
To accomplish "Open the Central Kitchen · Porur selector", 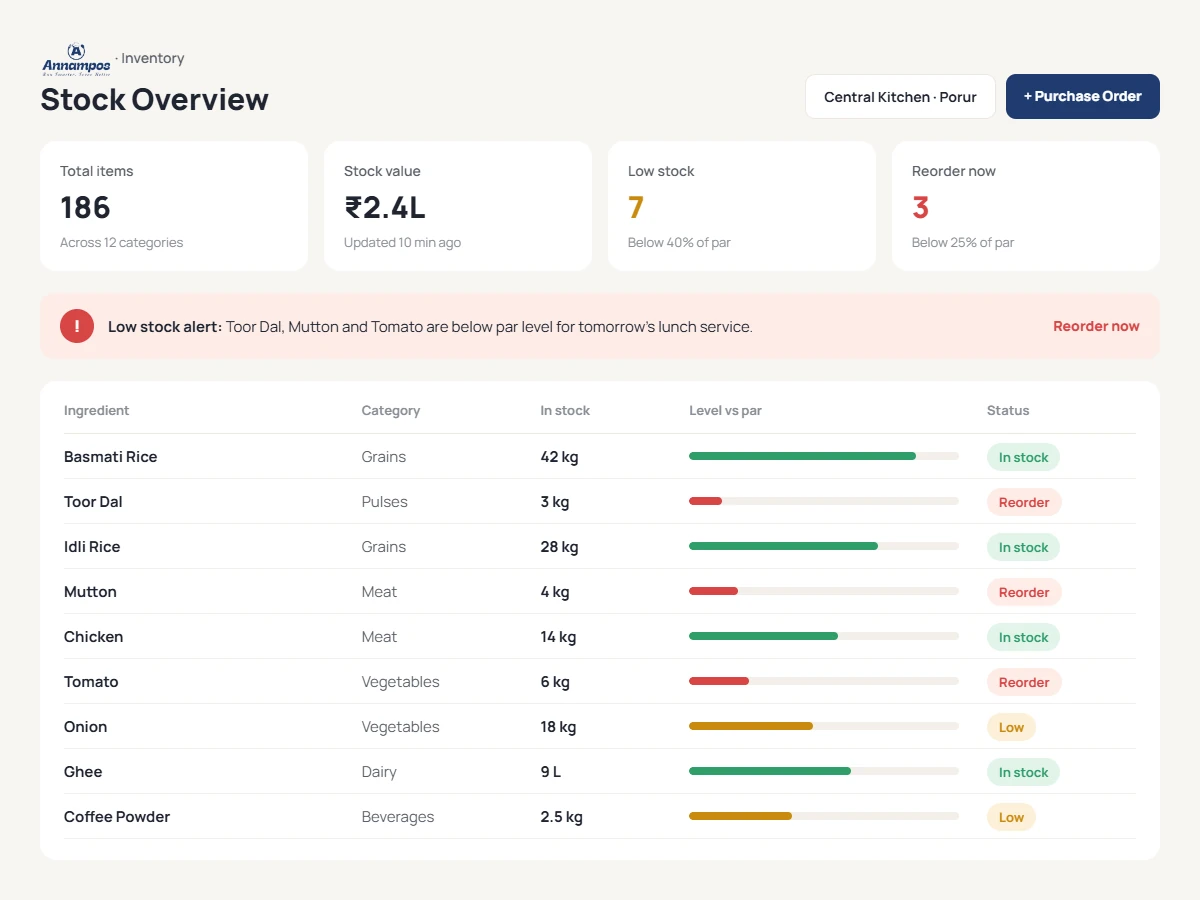I will pyautogui.click(x=900, y=97).
